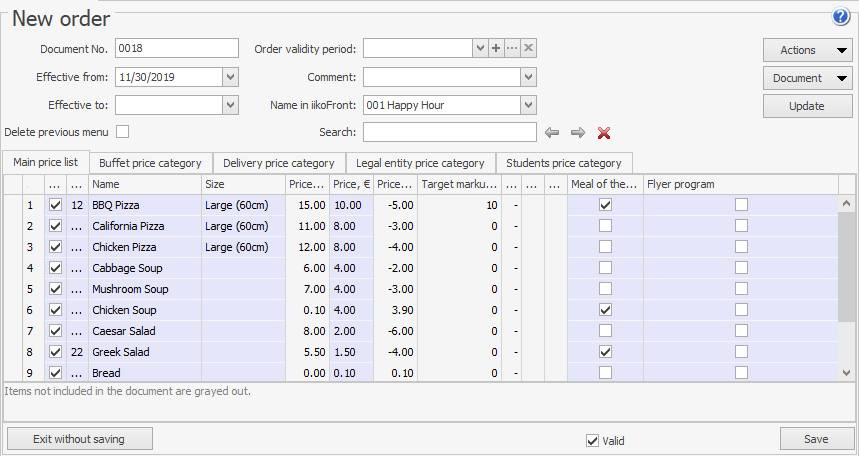Viewport: 859px width, 456px height.
Task: Click the plus icon next to Order validity period
Action: click(x=495, y=48)
